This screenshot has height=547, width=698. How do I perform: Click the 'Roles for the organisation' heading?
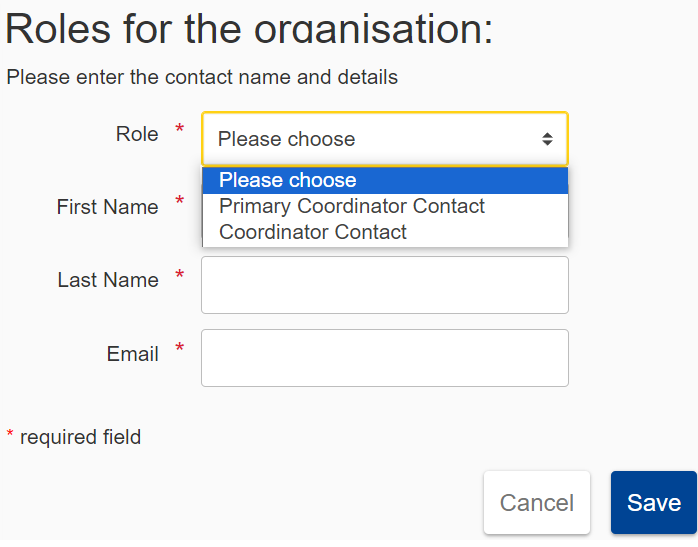(249, 28)
